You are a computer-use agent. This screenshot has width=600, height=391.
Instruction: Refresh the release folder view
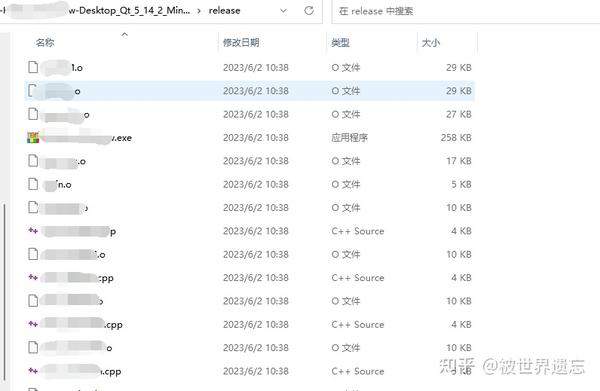[x=309, y=11]
